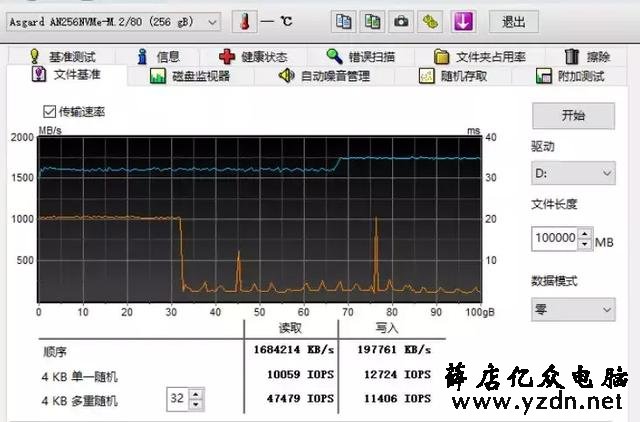Click the queue depth 32 input field
The width and height of the screenshot is (640, 422).
[x=178, y=399]
